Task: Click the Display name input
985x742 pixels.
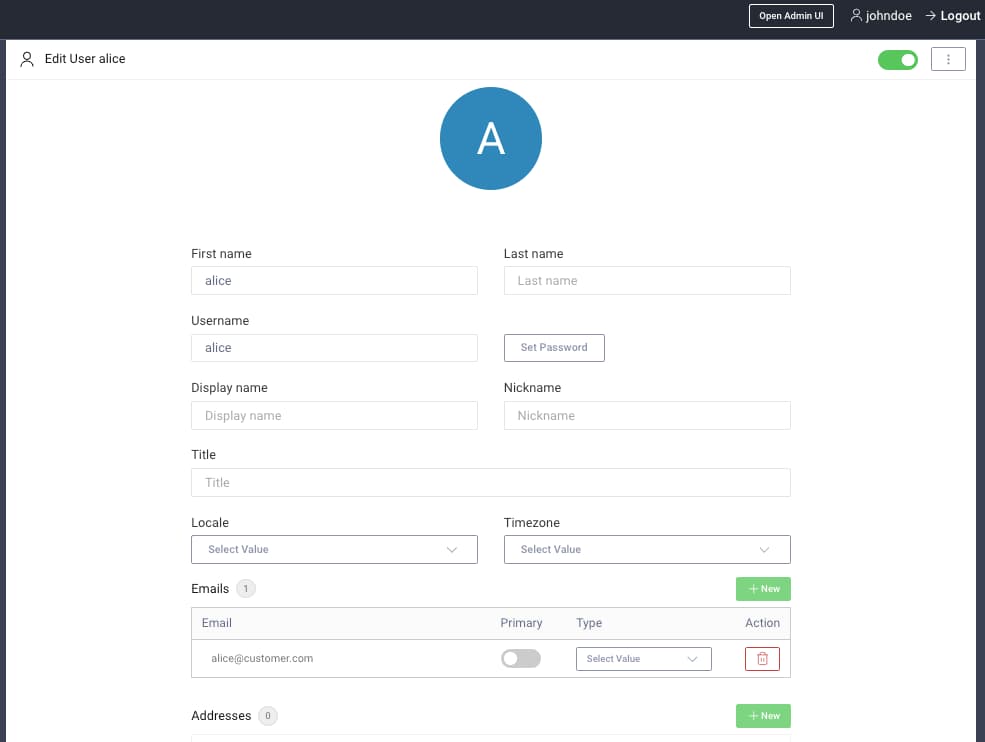Action: (x=334, y=416)
